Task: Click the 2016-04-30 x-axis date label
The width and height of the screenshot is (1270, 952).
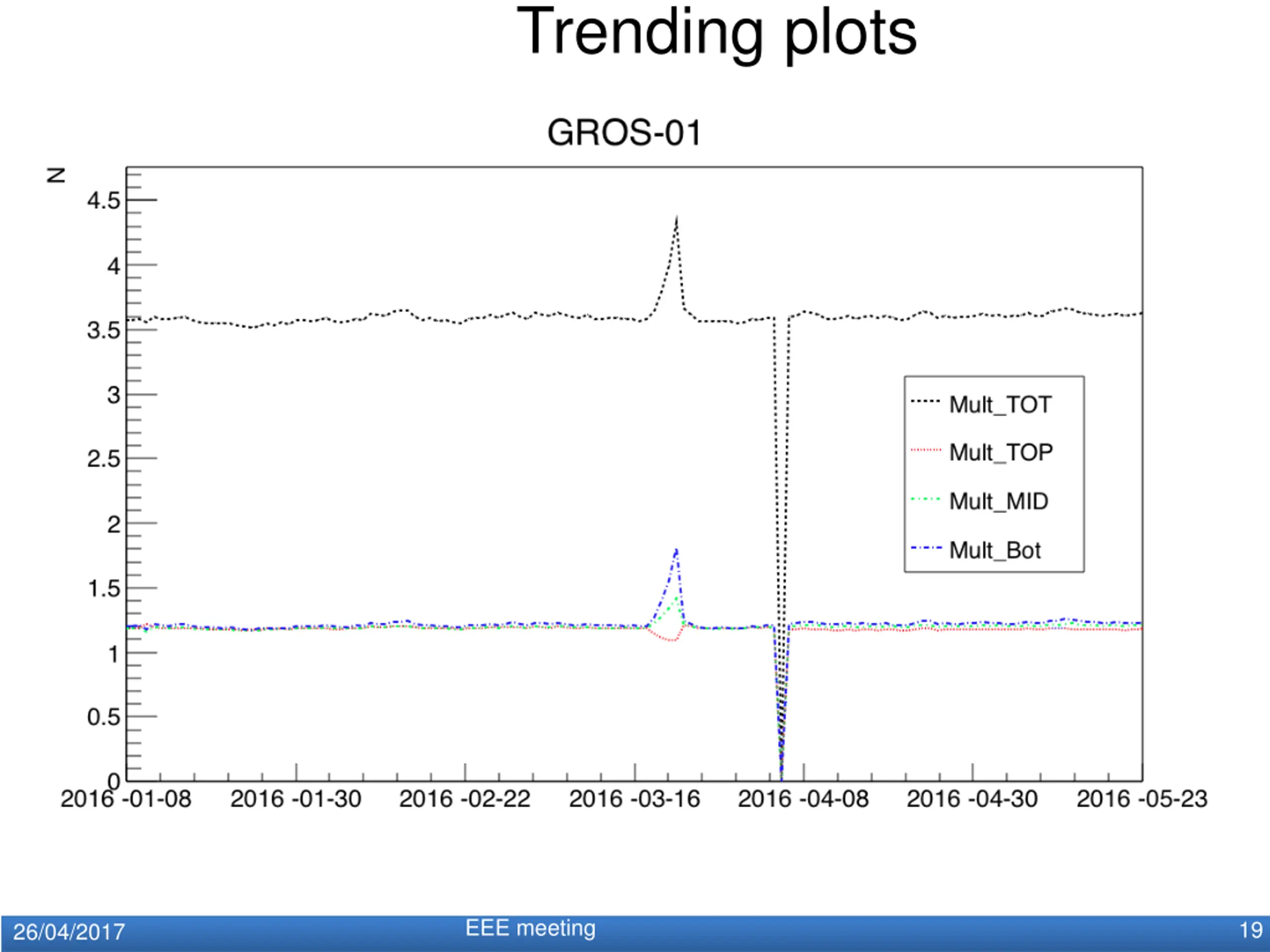Action: [972, 799]
